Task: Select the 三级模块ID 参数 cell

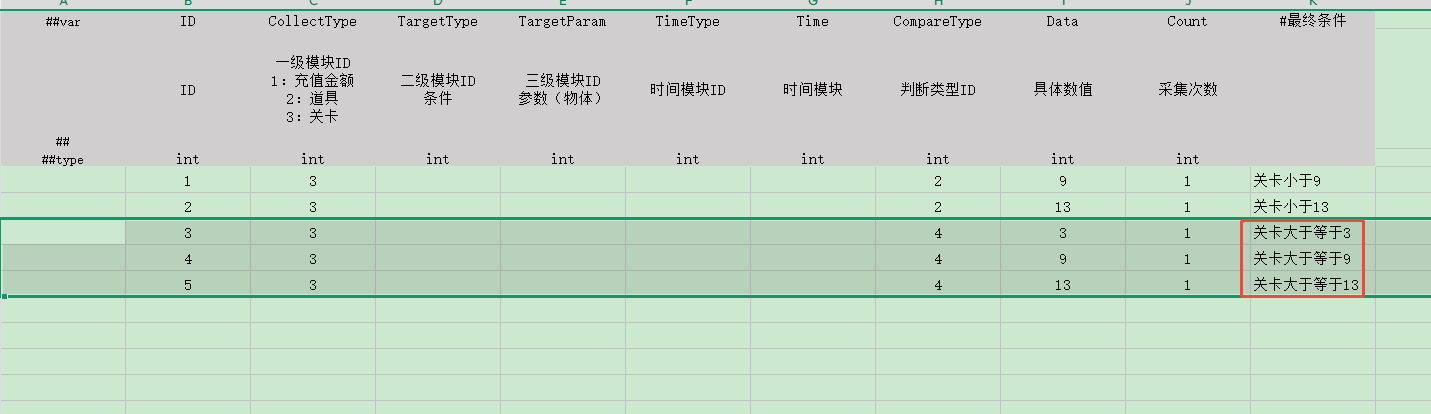Action: [x=562, y=90]
